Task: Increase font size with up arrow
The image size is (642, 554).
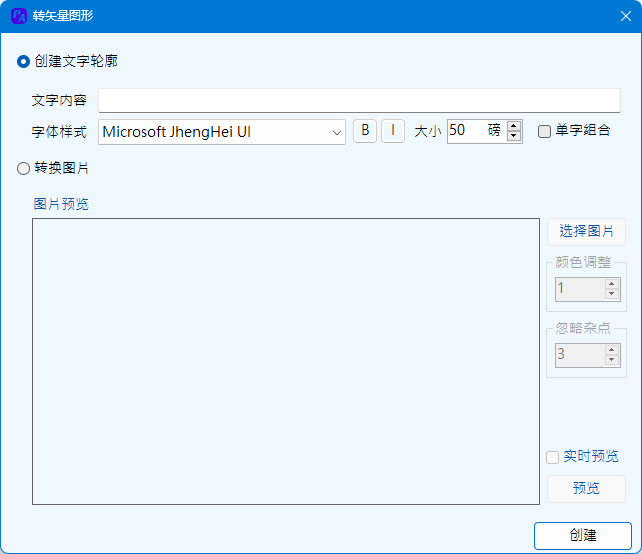Action: (514, 126)
